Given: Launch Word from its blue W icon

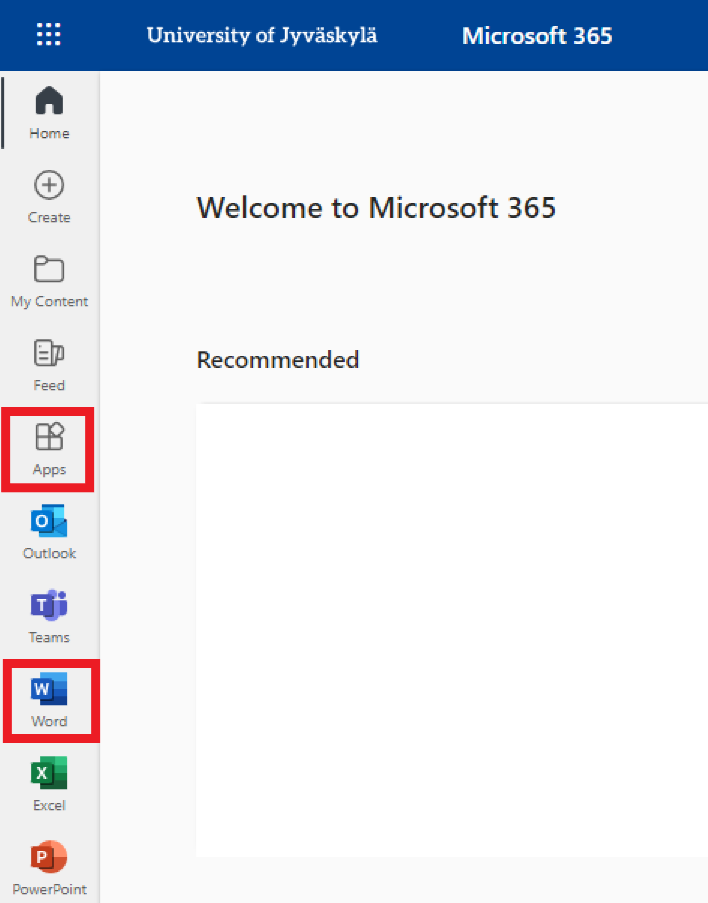Looking at the screenshot, I should click(x=49, y=689).
